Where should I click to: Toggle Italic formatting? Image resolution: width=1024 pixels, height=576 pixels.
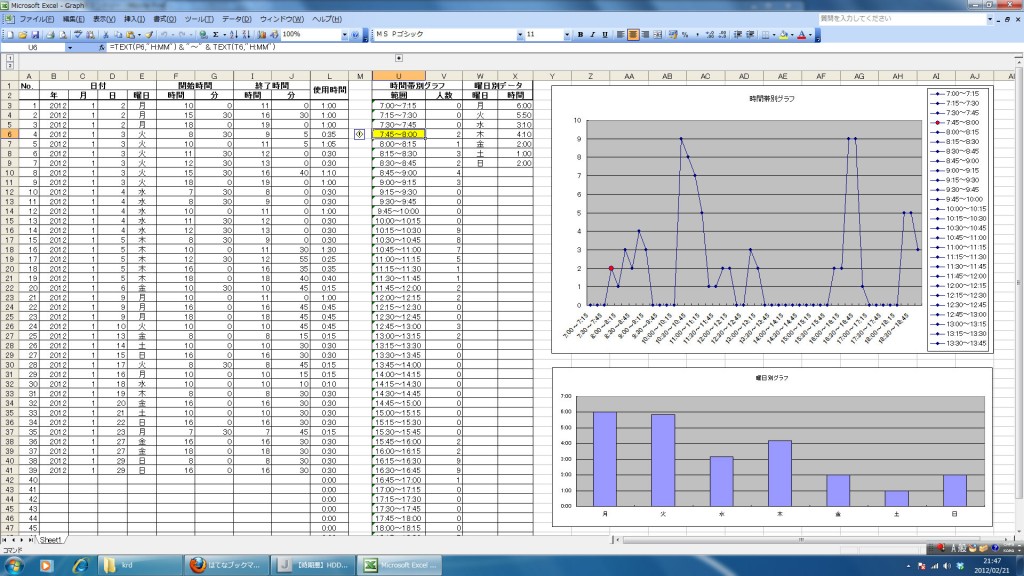pyautogui.click(x=592, y=34)
